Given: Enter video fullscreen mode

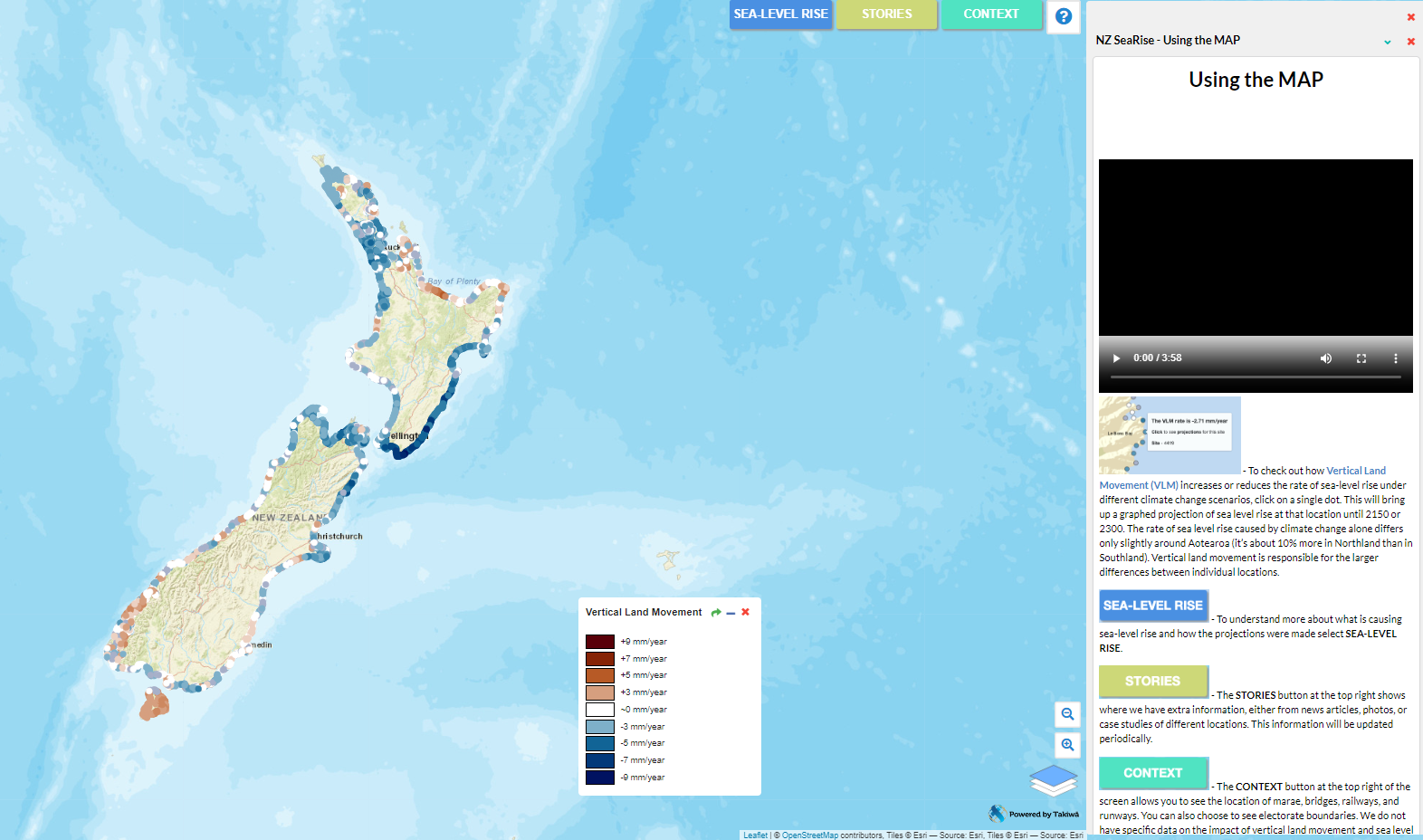Looking at the screenshot, I should coord(1361,358).
